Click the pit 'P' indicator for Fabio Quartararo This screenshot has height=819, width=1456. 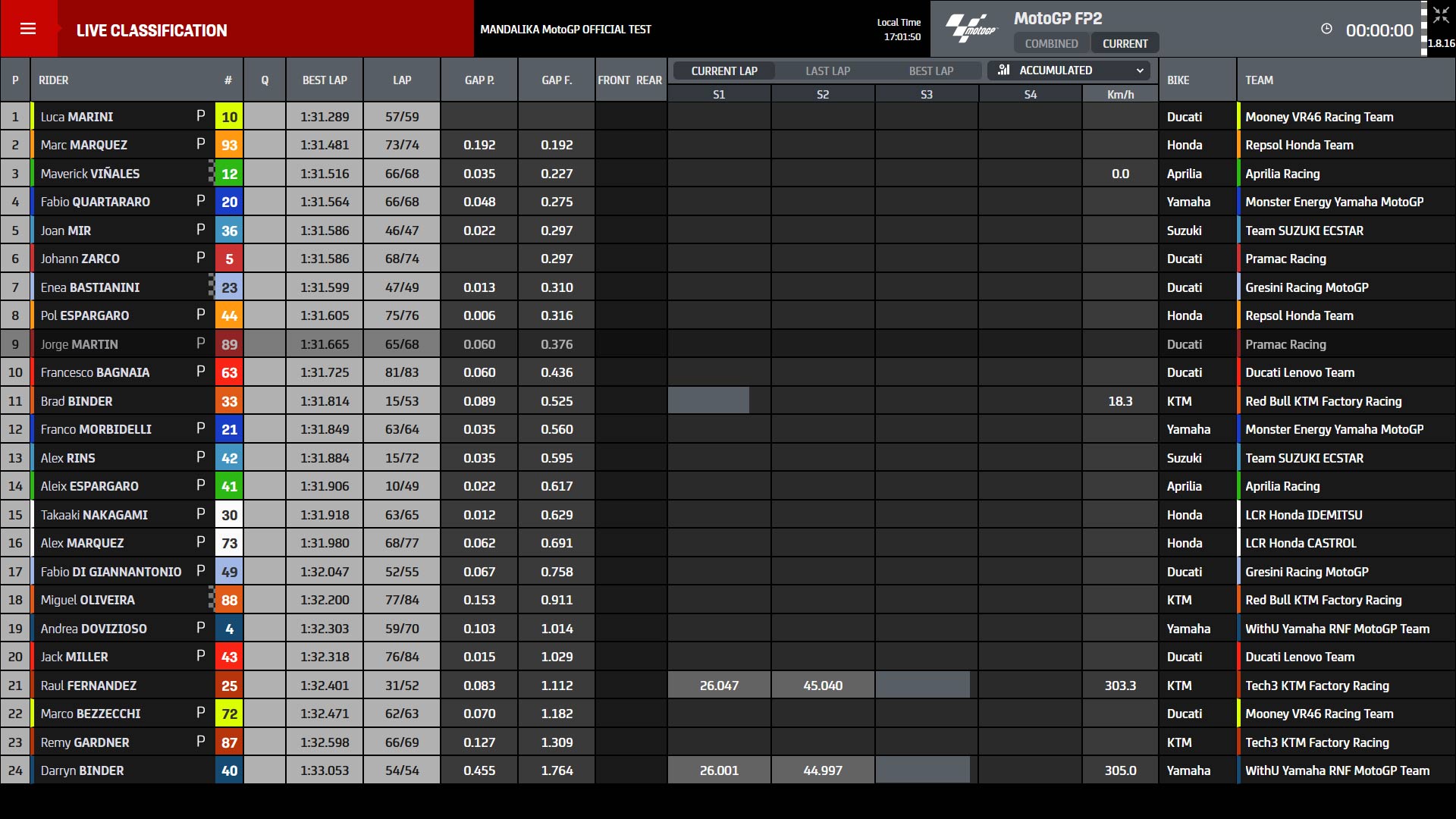pos(201,201)
